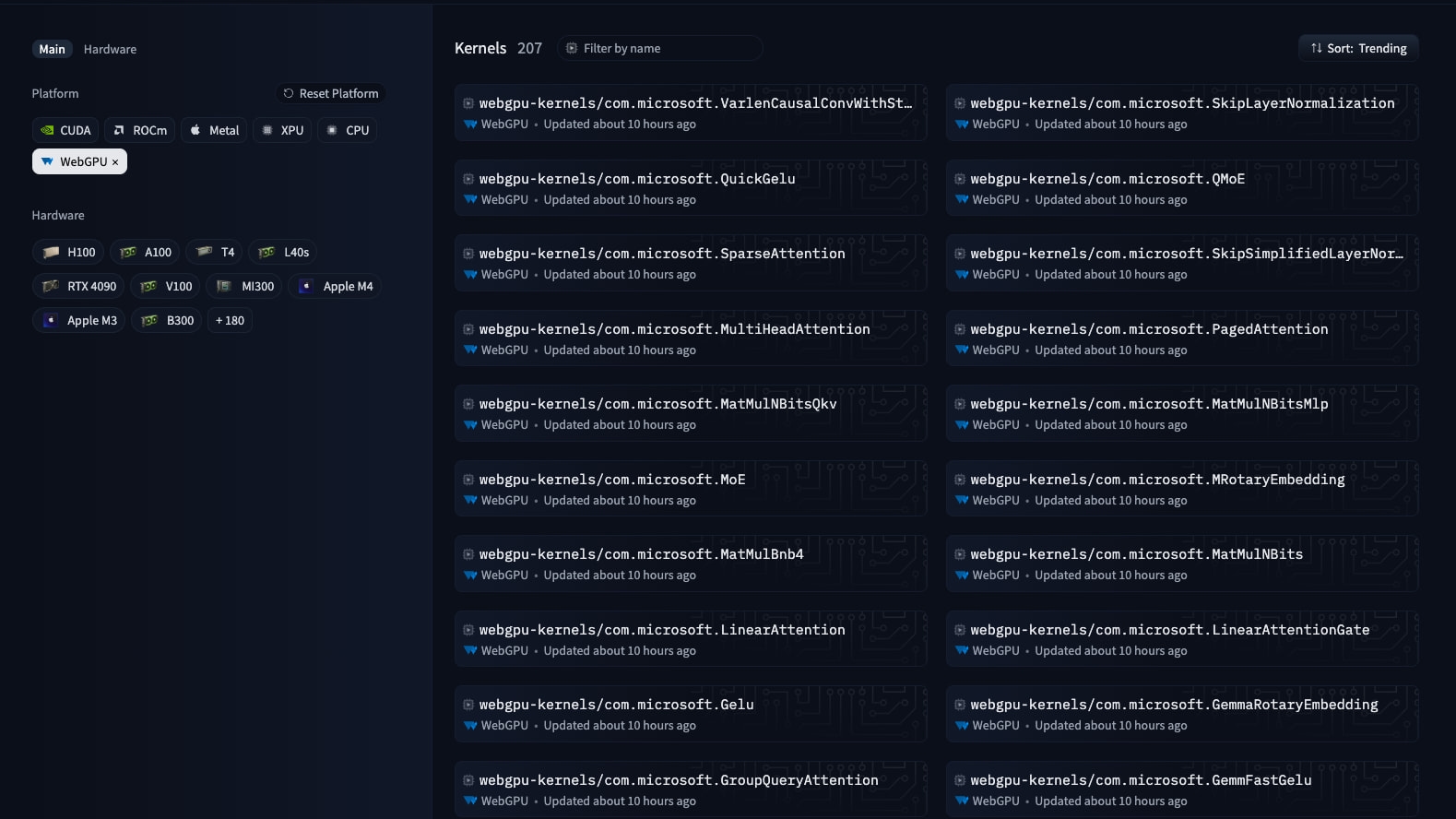Open the GroupQueryAttention kernel
Viewport: 1456px width, 819px height.
coord(691,789)
